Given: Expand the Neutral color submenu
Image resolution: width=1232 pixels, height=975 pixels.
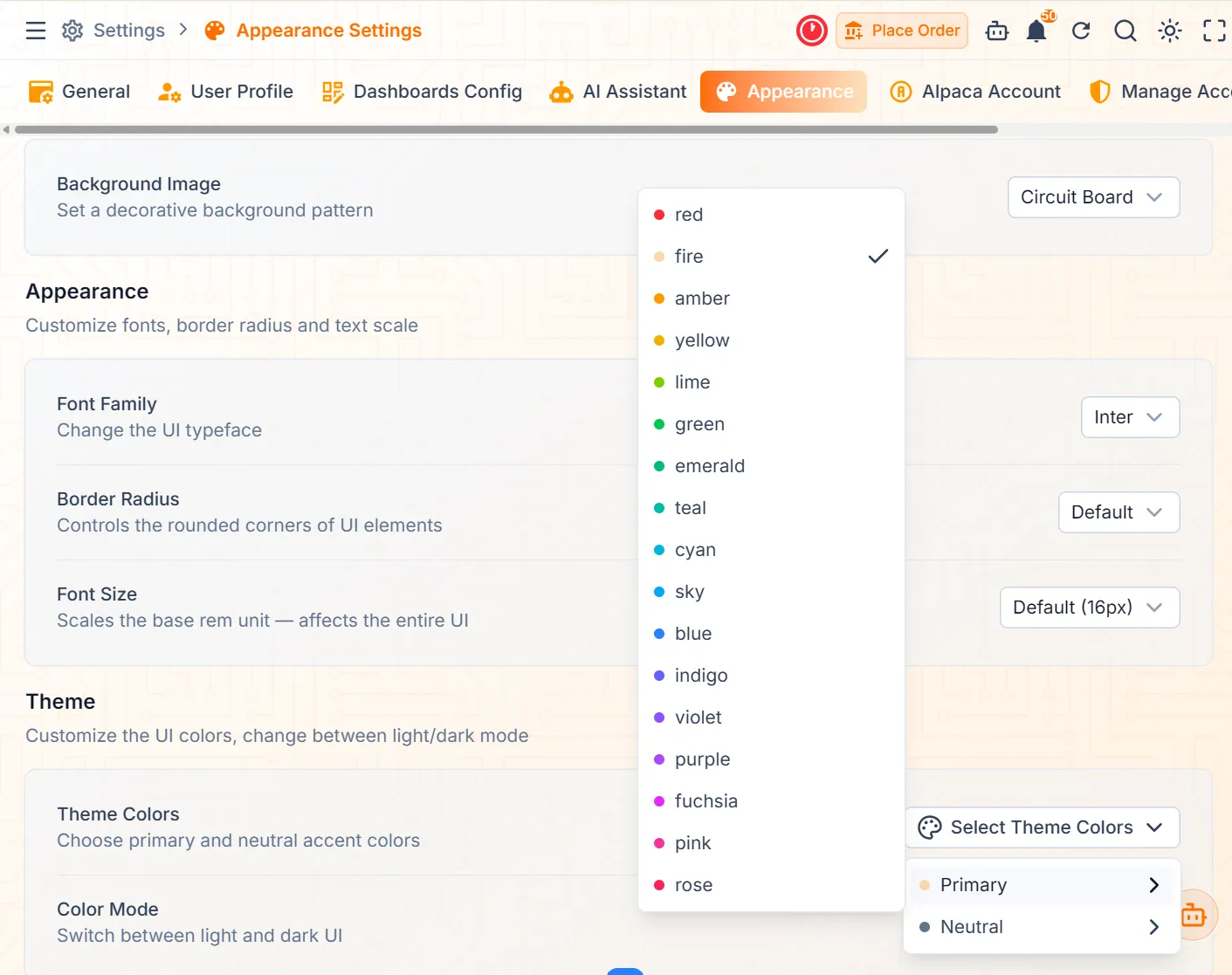Looking at the screenshot, I should (1043, 927).
